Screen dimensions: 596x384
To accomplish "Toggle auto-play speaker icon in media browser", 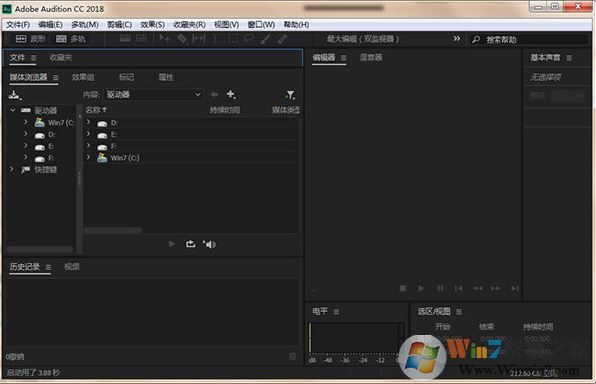I will pyautogui.click(x=209, y=244).
